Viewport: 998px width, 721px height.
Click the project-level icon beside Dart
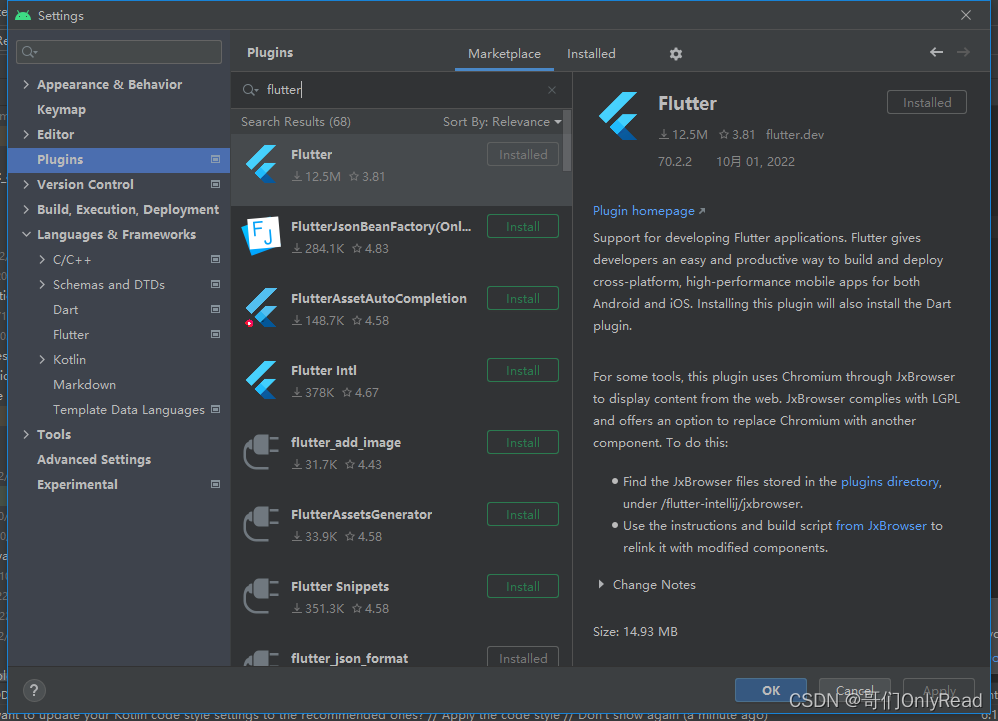point(215,309)
